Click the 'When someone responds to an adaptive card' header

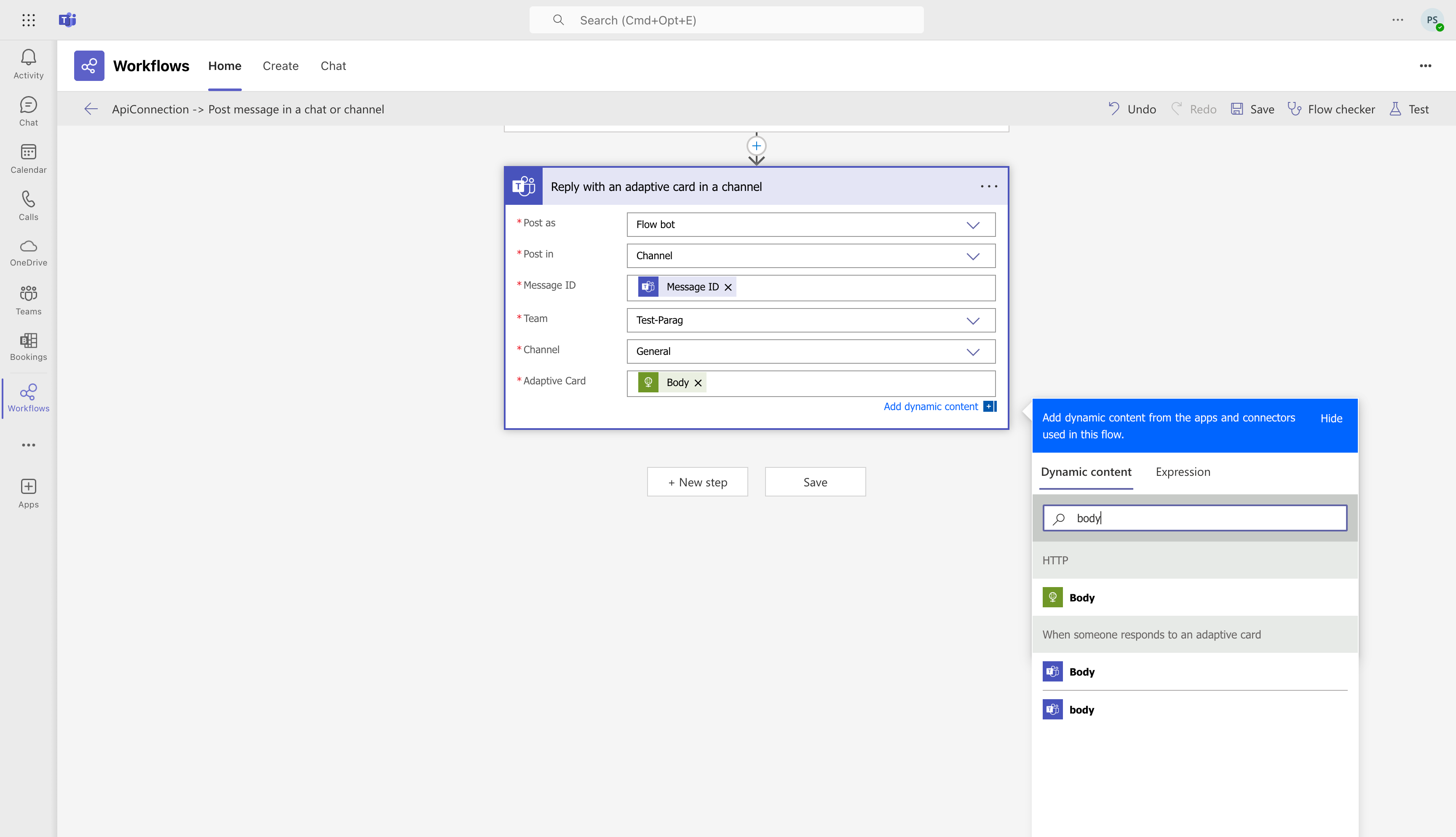tap(1194, 634)
